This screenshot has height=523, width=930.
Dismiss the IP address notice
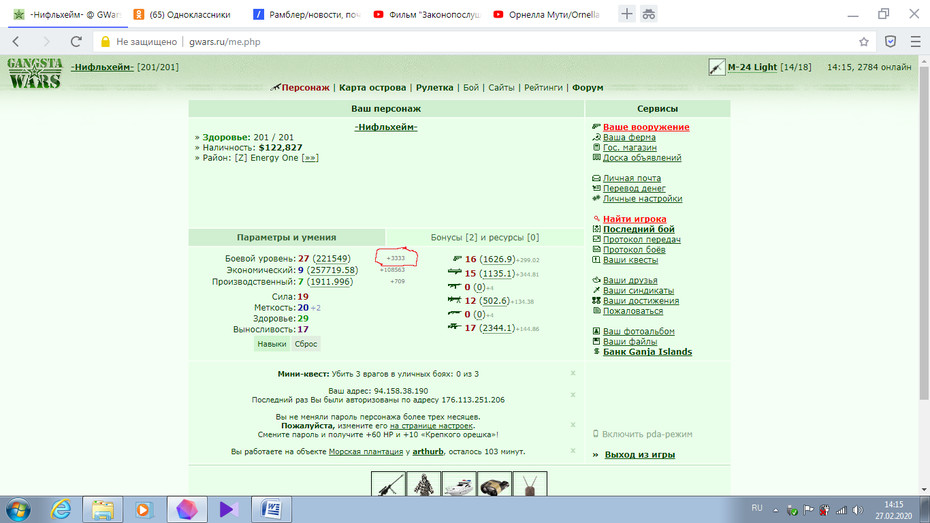(573, 394)
